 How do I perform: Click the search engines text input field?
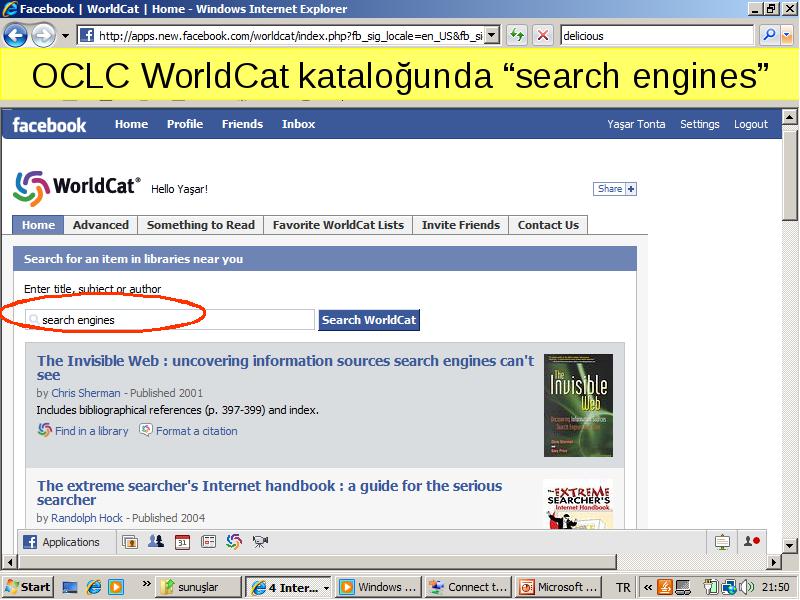170,320
